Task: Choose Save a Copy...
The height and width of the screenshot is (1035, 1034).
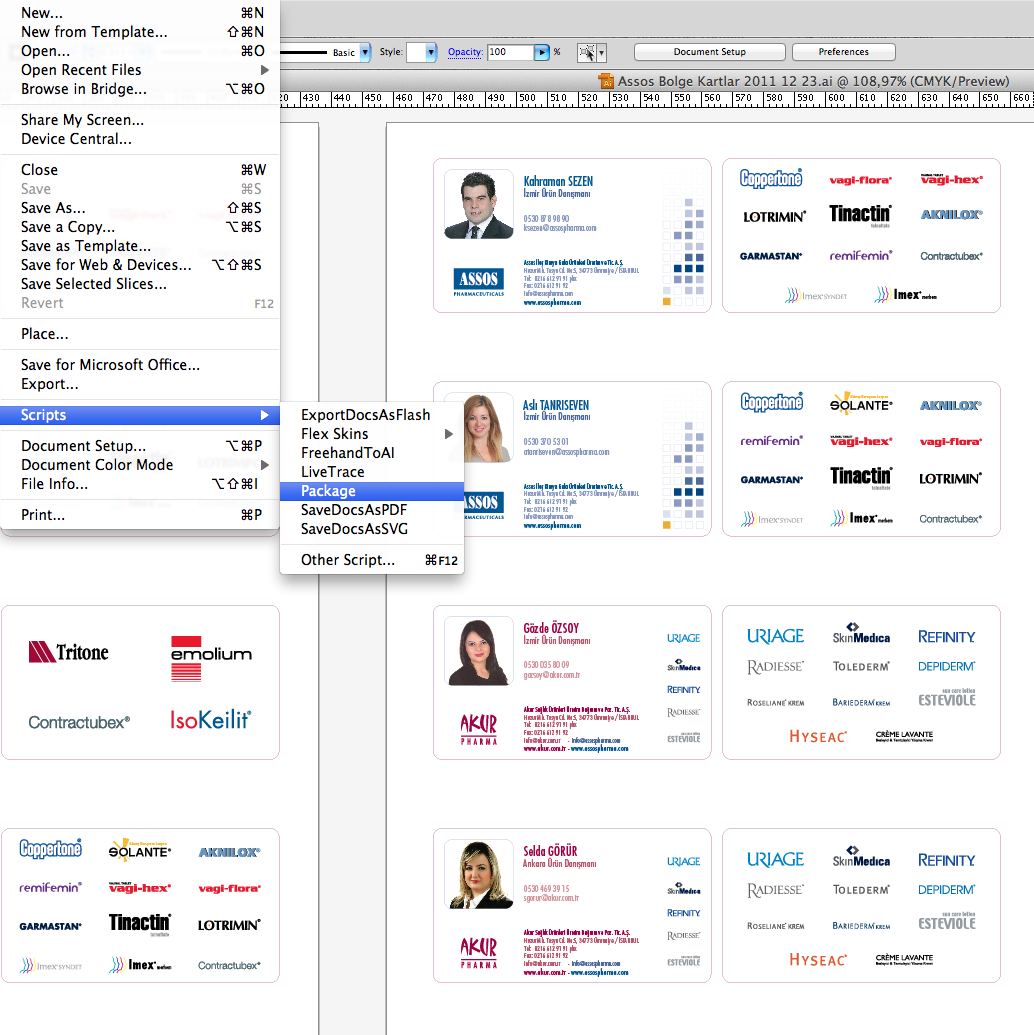Action: point(140,228)
